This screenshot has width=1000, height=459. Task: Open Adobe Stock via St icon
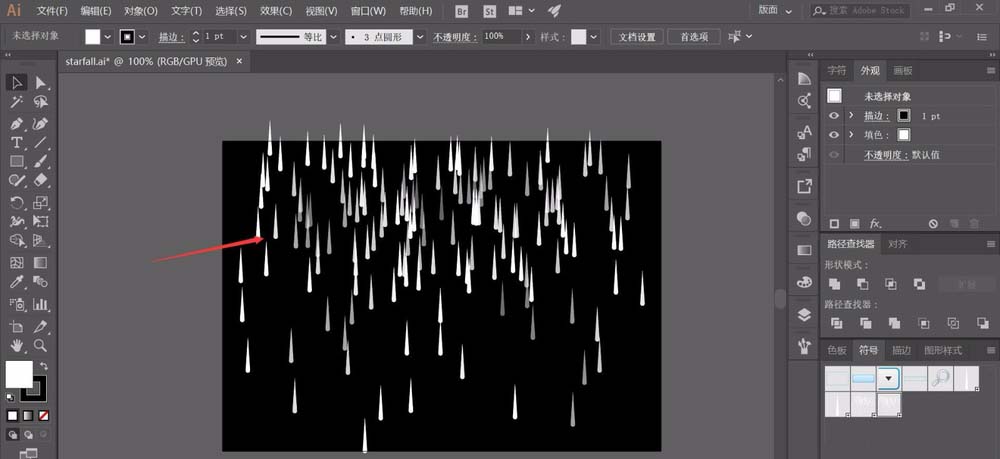coord(490,11)
